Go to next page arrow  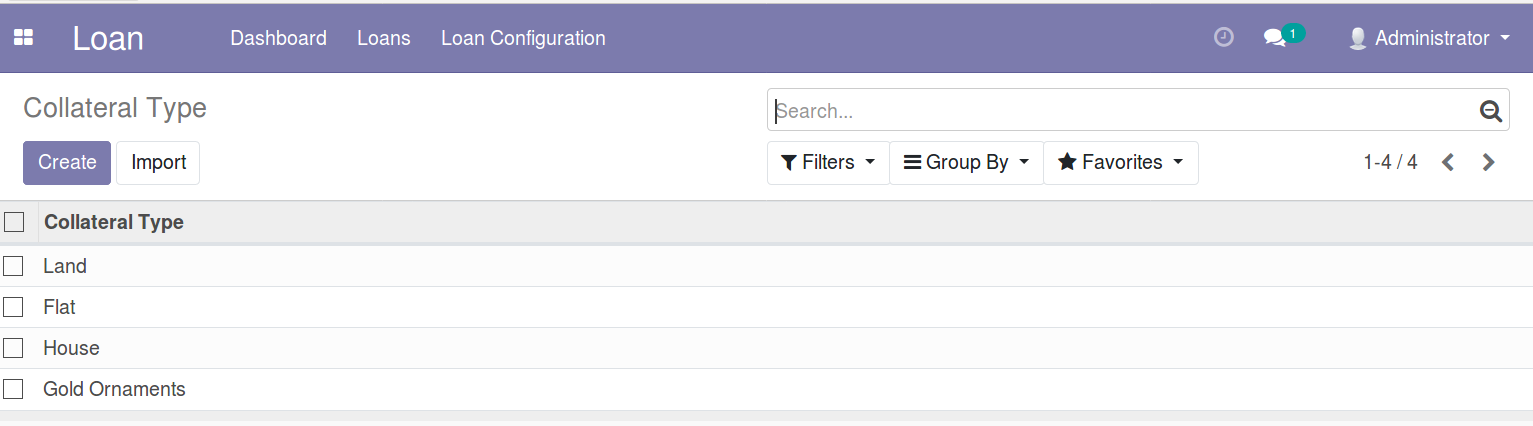click(1488, 162)
